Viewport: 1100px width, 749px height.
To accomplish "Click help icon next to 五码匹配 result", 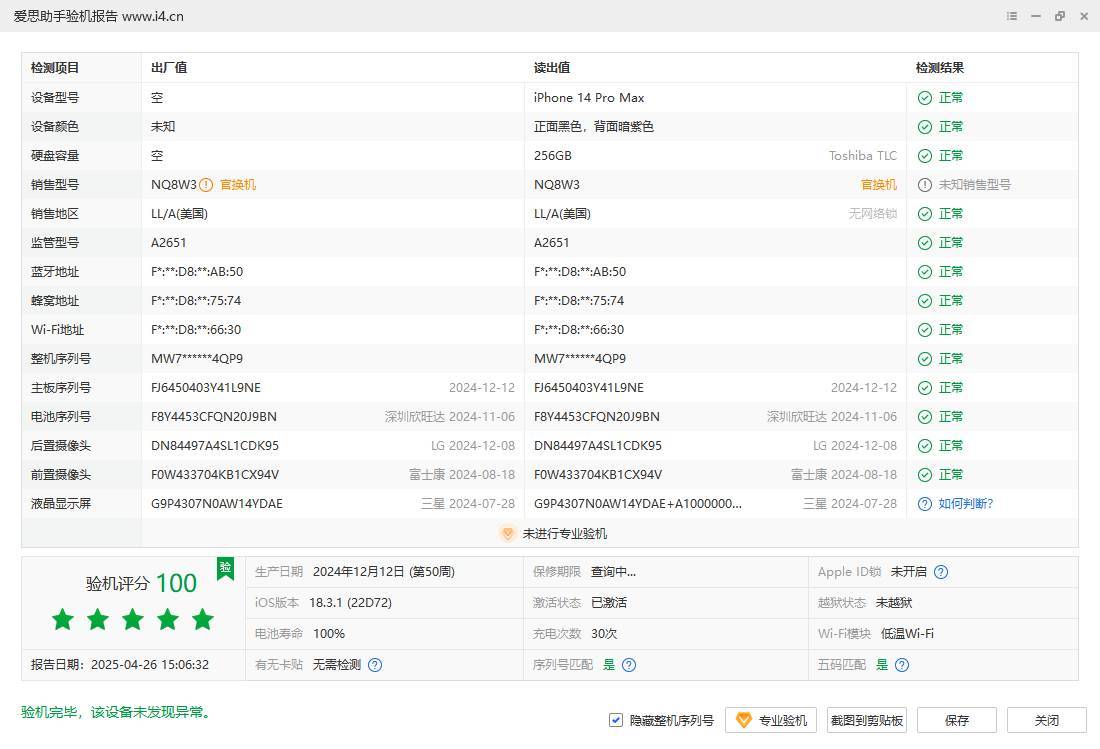I will [x=902, y=665].
